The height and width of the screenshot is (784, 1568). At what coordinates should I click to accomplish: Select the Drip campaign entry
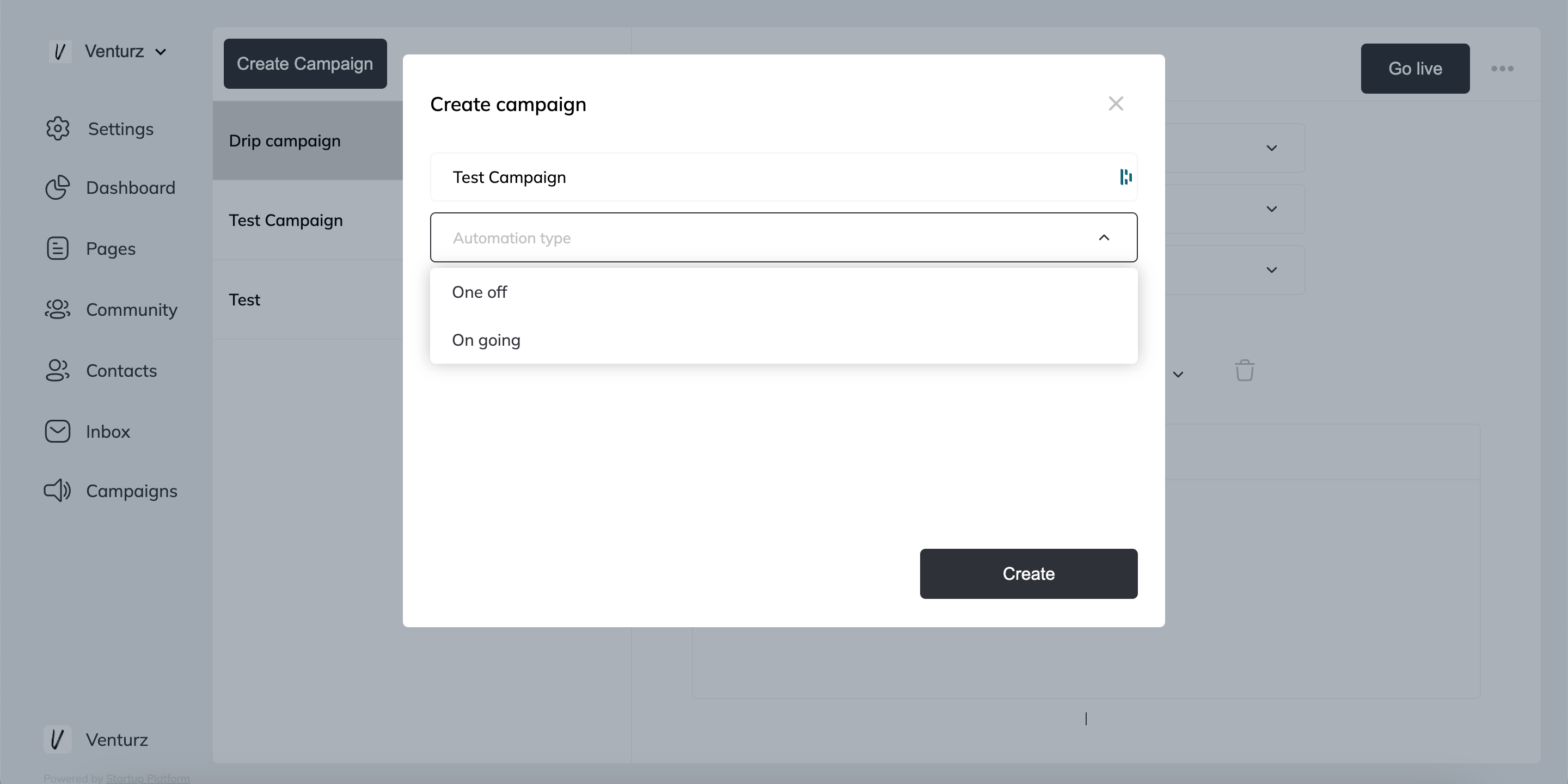(284, 140)
